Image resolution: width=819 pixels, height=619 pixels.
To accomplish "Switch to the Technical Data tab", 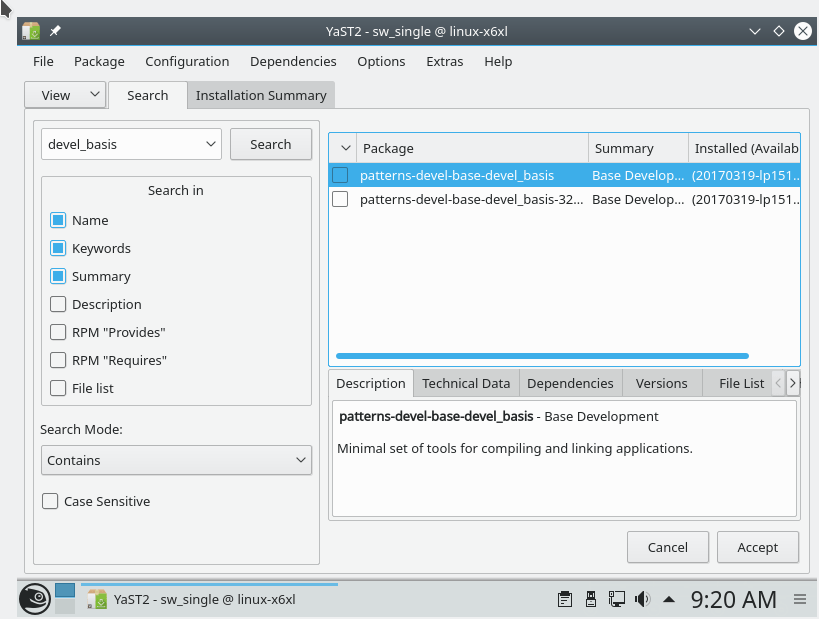I will 466,383.
